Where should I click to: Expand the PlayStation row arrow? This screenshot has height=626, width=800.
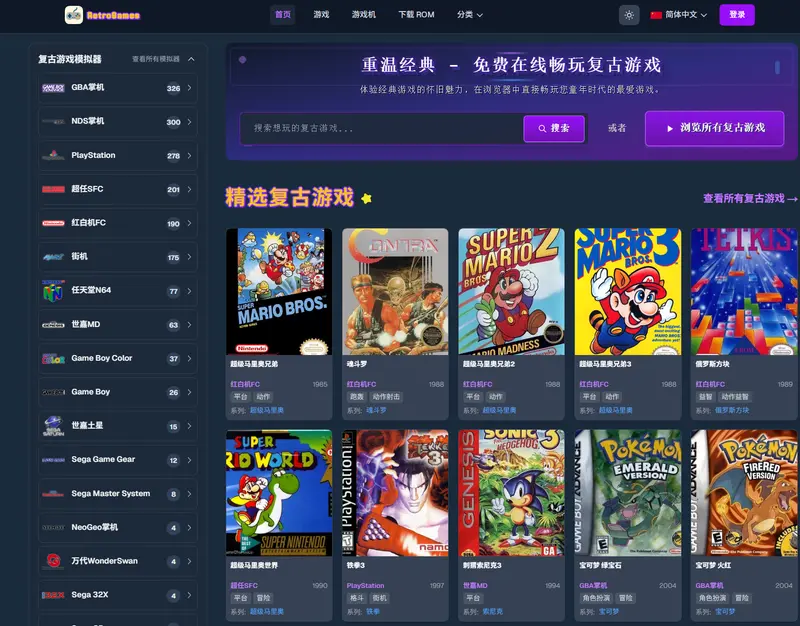(189, 156)
